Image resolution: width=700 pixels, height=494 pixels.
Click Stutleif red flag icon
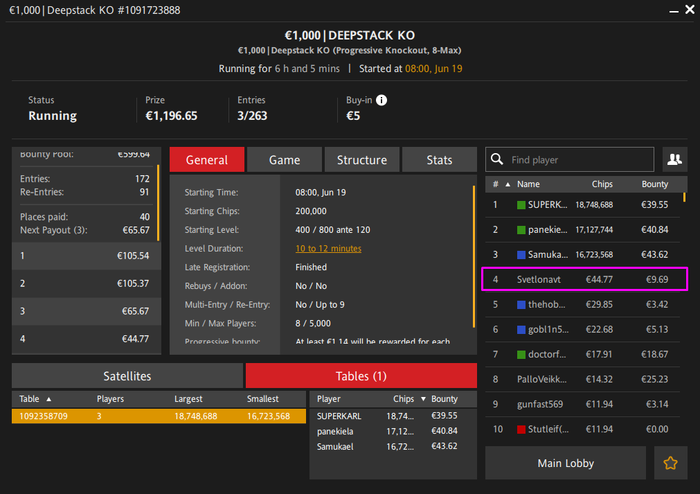521,429
